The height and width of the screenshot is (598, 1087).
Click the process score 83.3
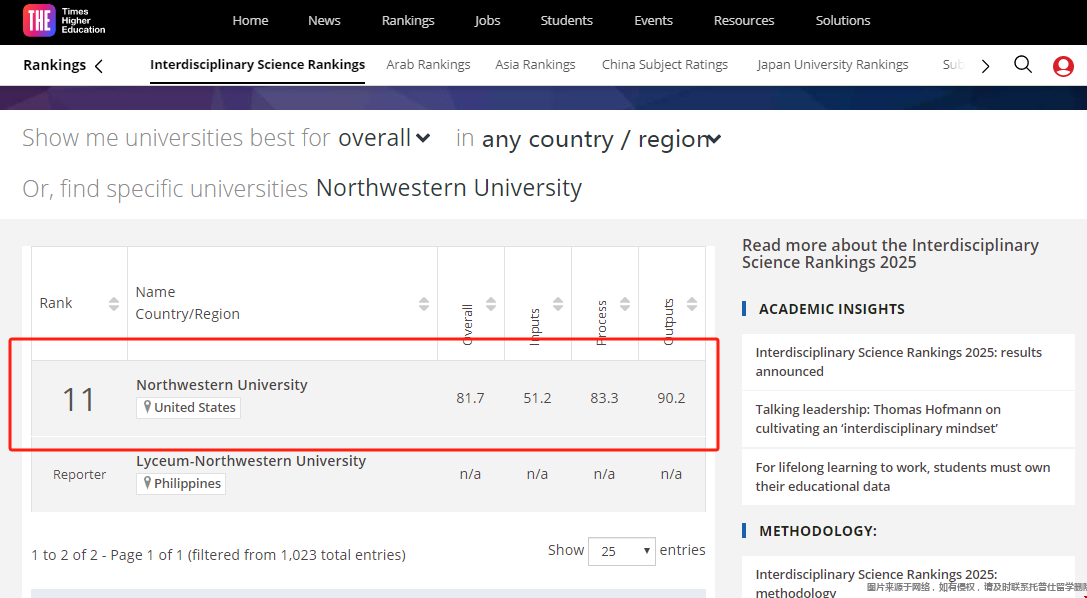(605, 398)
